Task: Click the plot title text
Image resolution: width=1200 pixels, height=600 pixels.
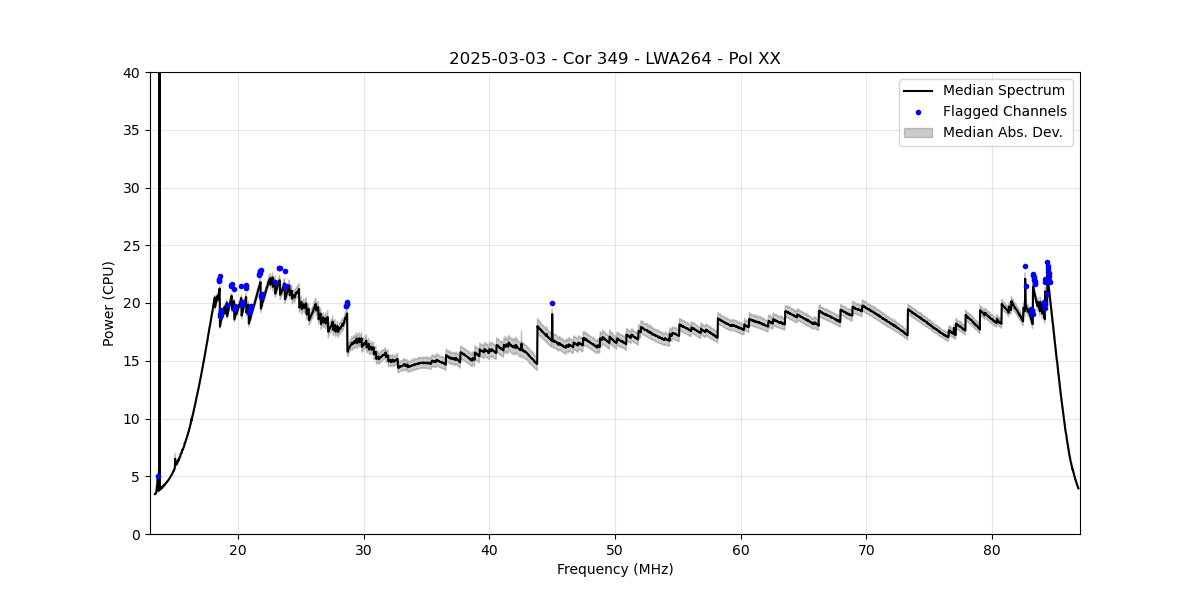Action: 614,59
